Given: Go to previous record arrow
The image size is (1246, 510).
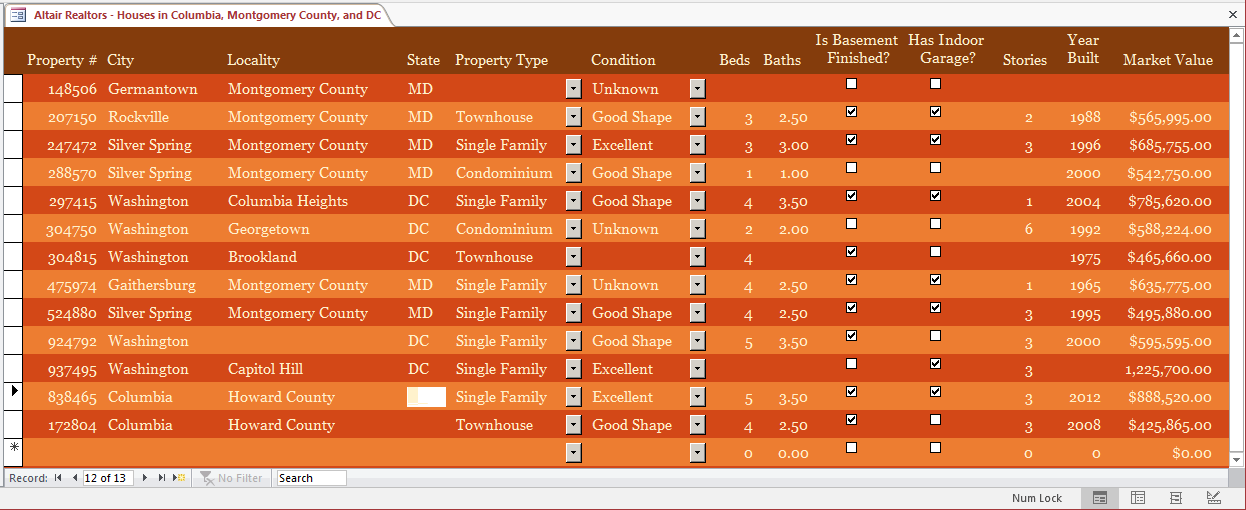Looking at the screenshot, I should (74, 478).
